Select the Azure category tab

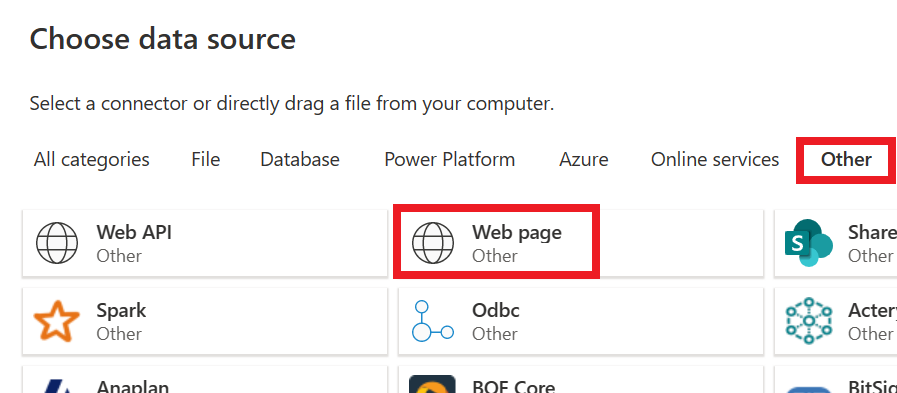point(584,159)
